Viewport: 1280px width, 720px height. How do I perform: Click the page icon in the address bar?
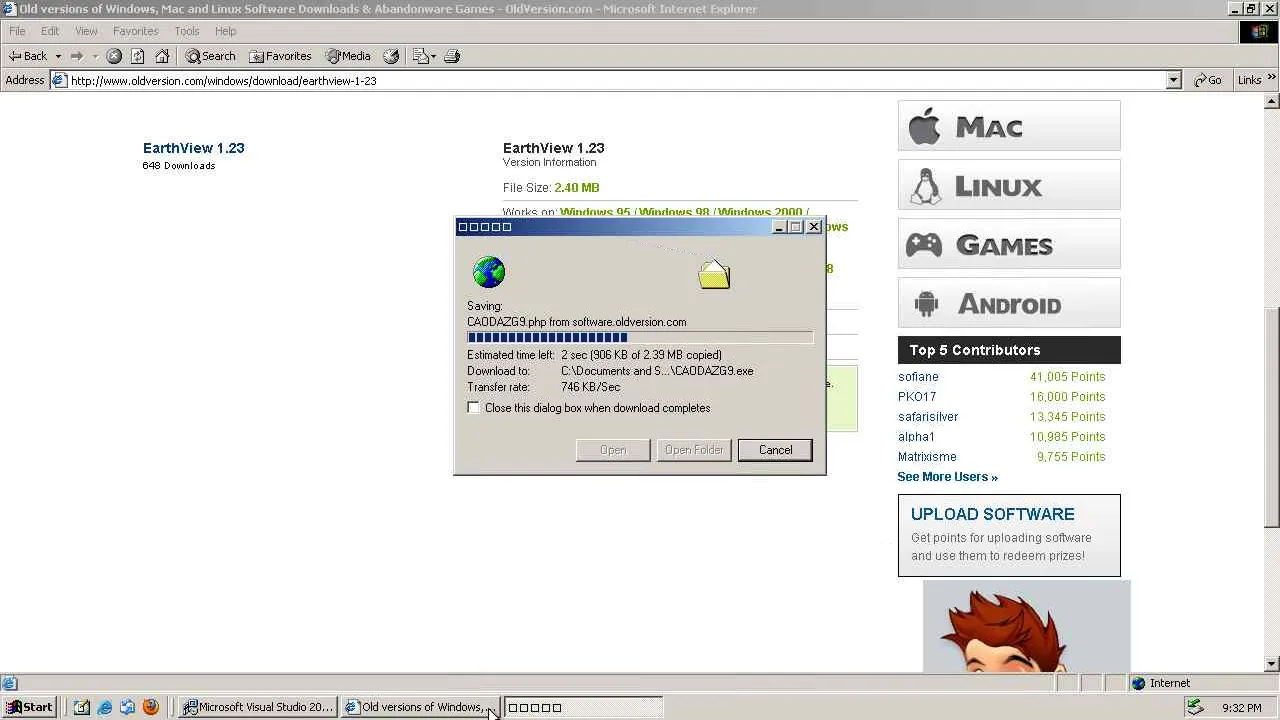[59, 80]
